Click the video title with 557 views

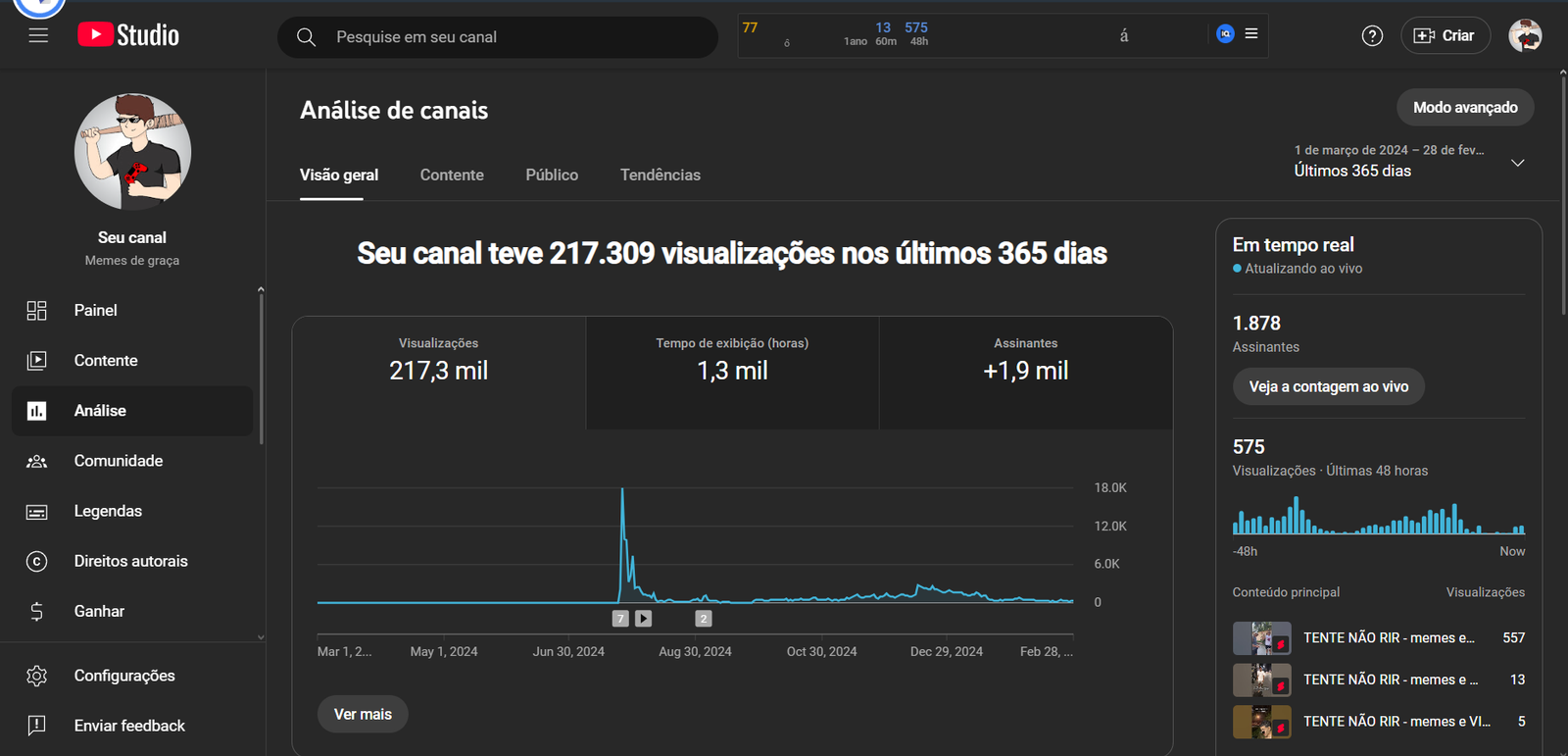click(x=1389, y=638)
